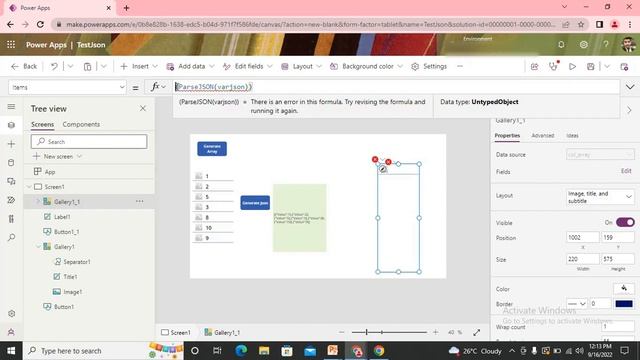Image resolution: width=640 pixels, height=360 pixels.
Task: Expand the formula bar chevron
Action: [x=630, y=87]
